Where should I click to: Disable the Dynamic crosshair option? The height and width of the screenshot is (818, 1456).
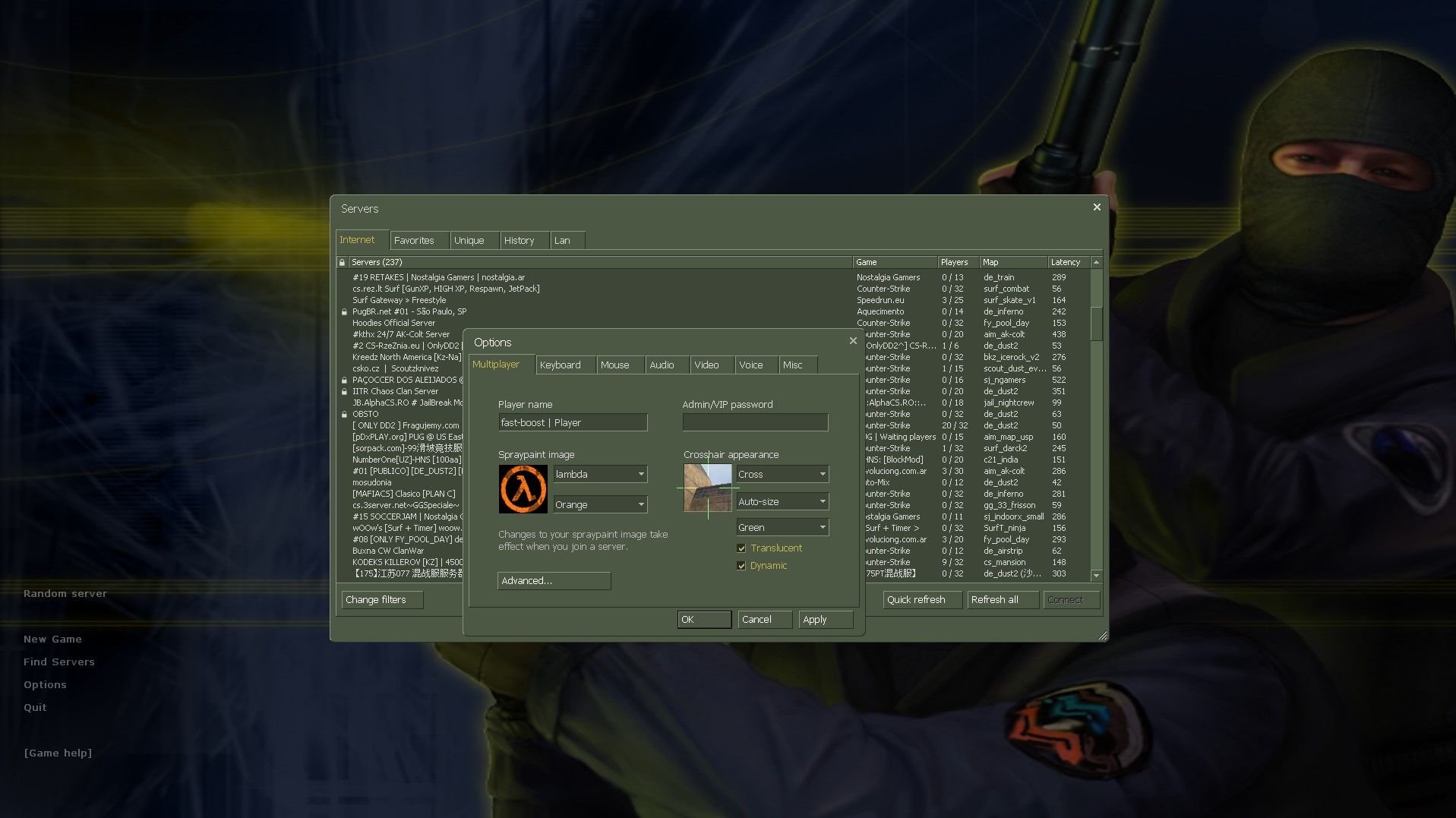pyautogui.click(x=741, y=566)
